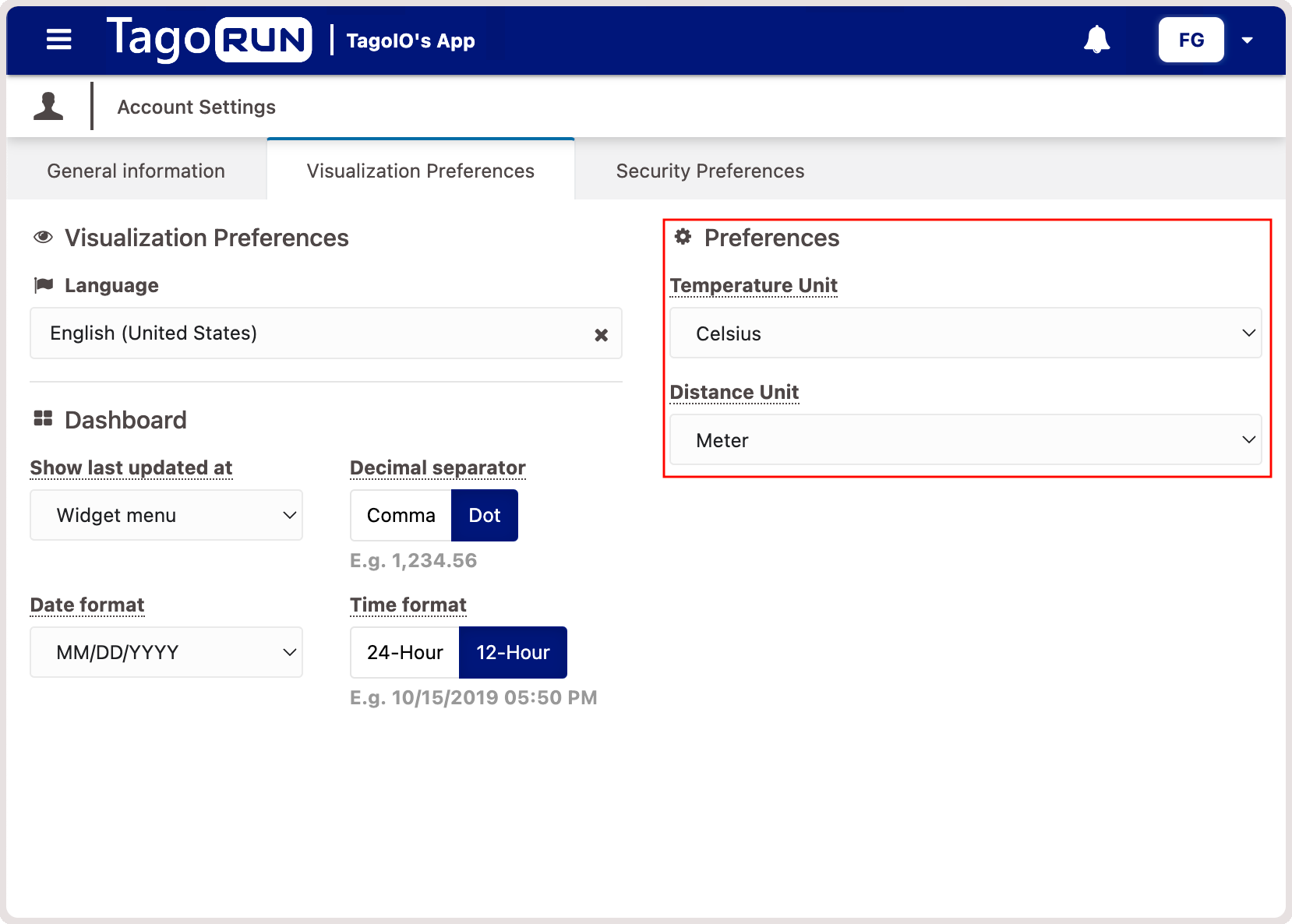Click the Time format label
Viewport: 1292px width, 924px height.
tap(408, 605)
